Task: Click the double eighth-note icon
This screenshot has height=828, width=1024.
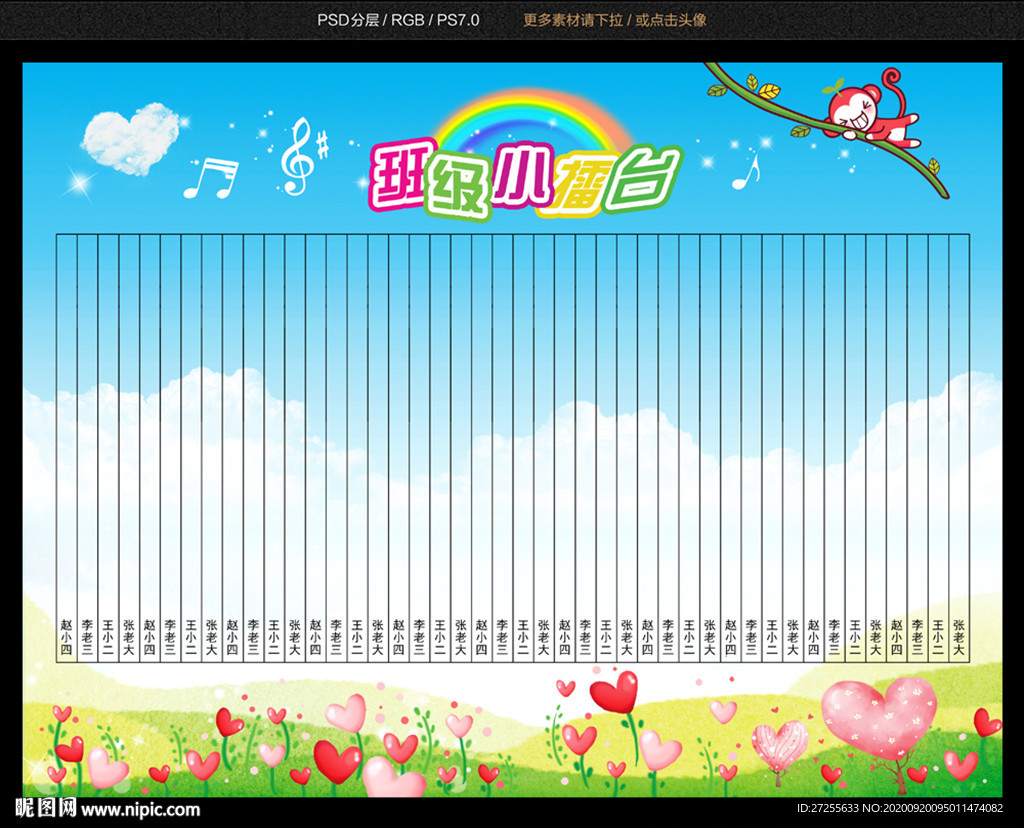Action: pos(213,180)
